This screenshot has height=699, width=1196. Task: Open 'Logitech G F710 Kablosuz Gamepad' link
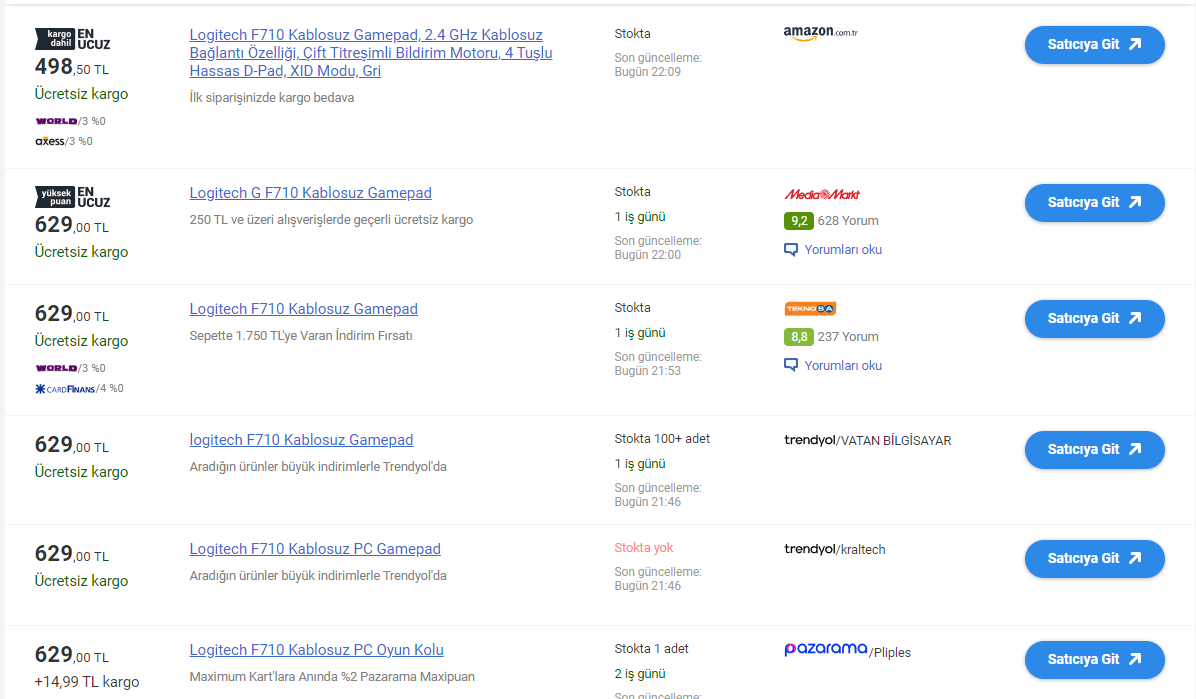pyautogui.click(x=310, y=193)
